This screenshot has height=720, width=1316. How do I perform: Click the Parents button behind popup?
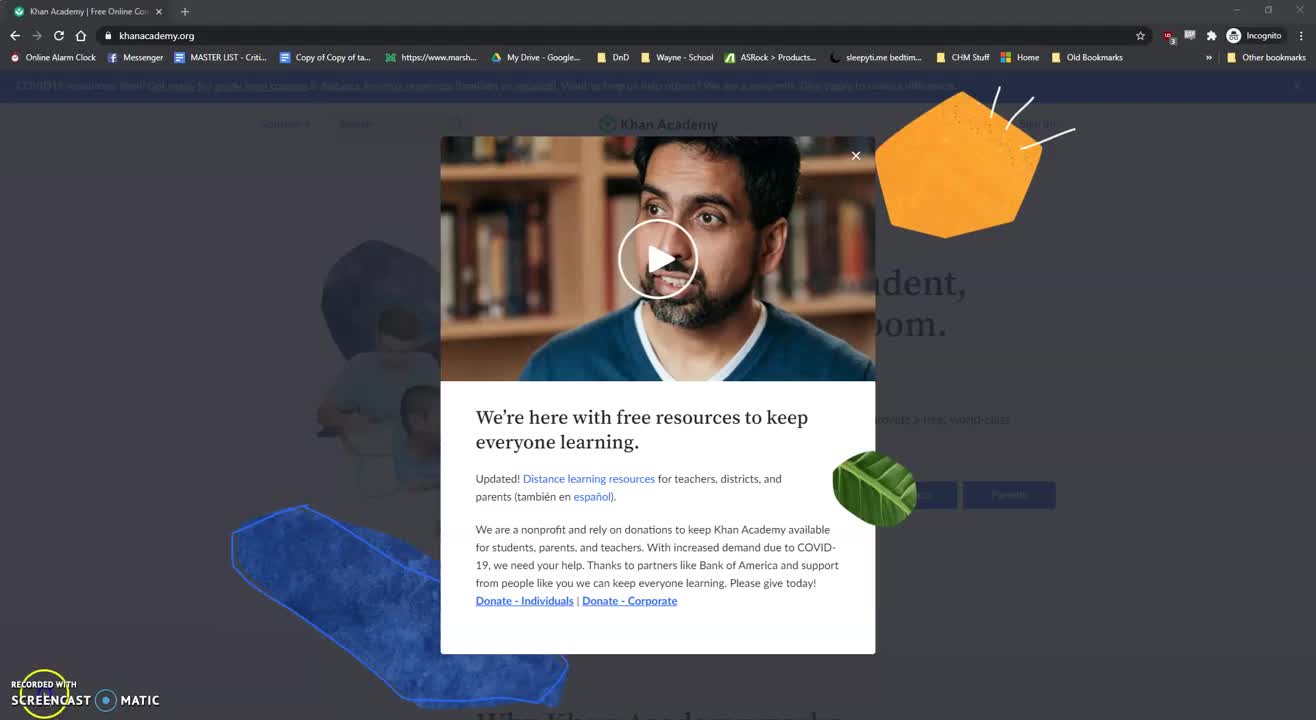click(1009, 495)
